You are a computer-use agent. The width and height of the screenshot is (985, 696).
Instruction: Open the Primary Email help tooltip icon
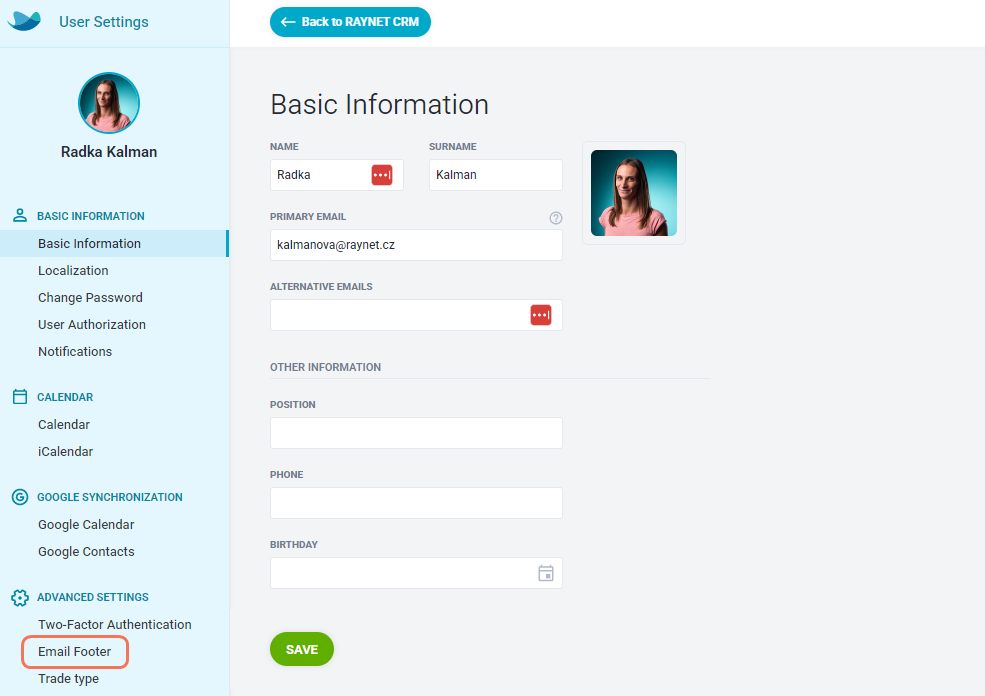556,218
